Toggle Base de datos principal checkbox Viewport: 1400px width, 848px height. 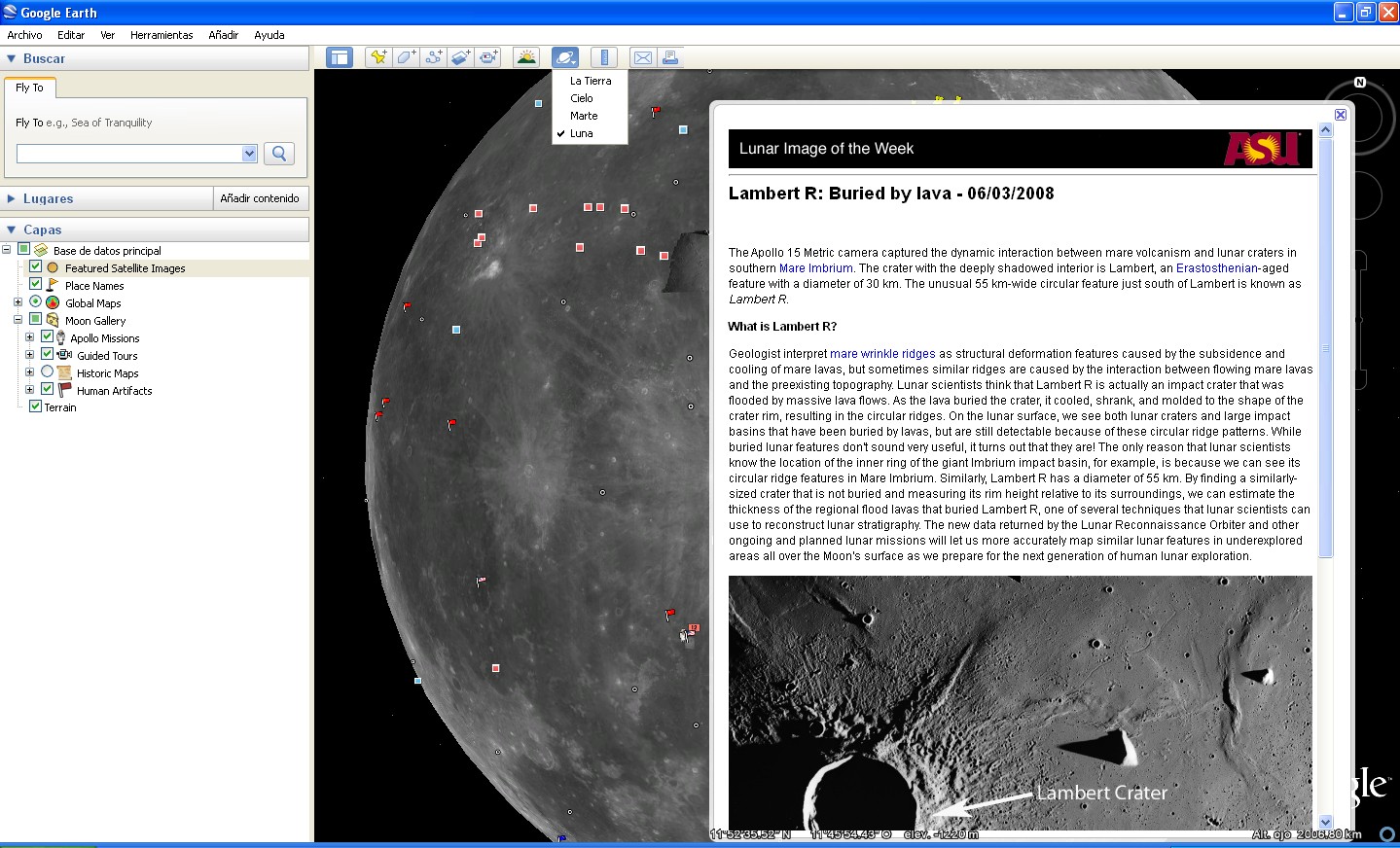coord(23,250)
